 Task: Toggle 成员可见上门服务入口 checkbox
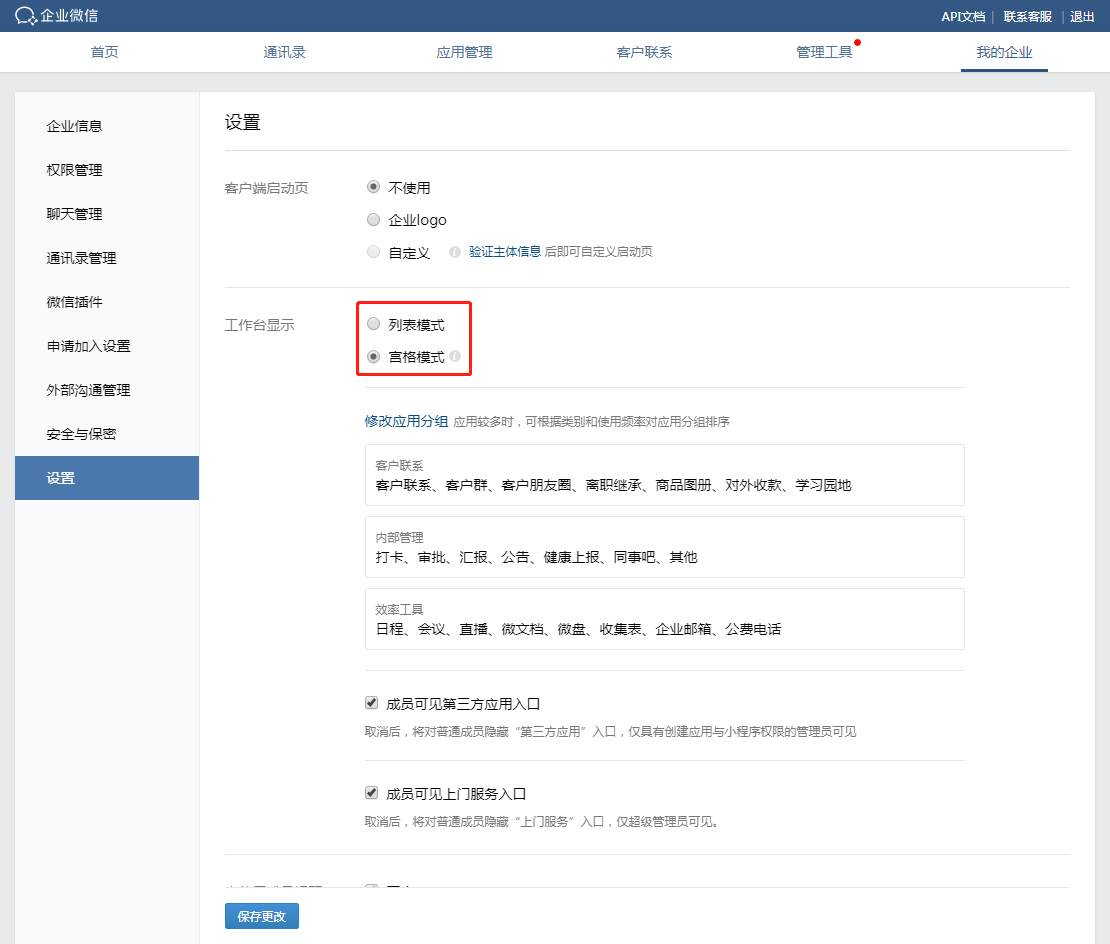[372, 793]
